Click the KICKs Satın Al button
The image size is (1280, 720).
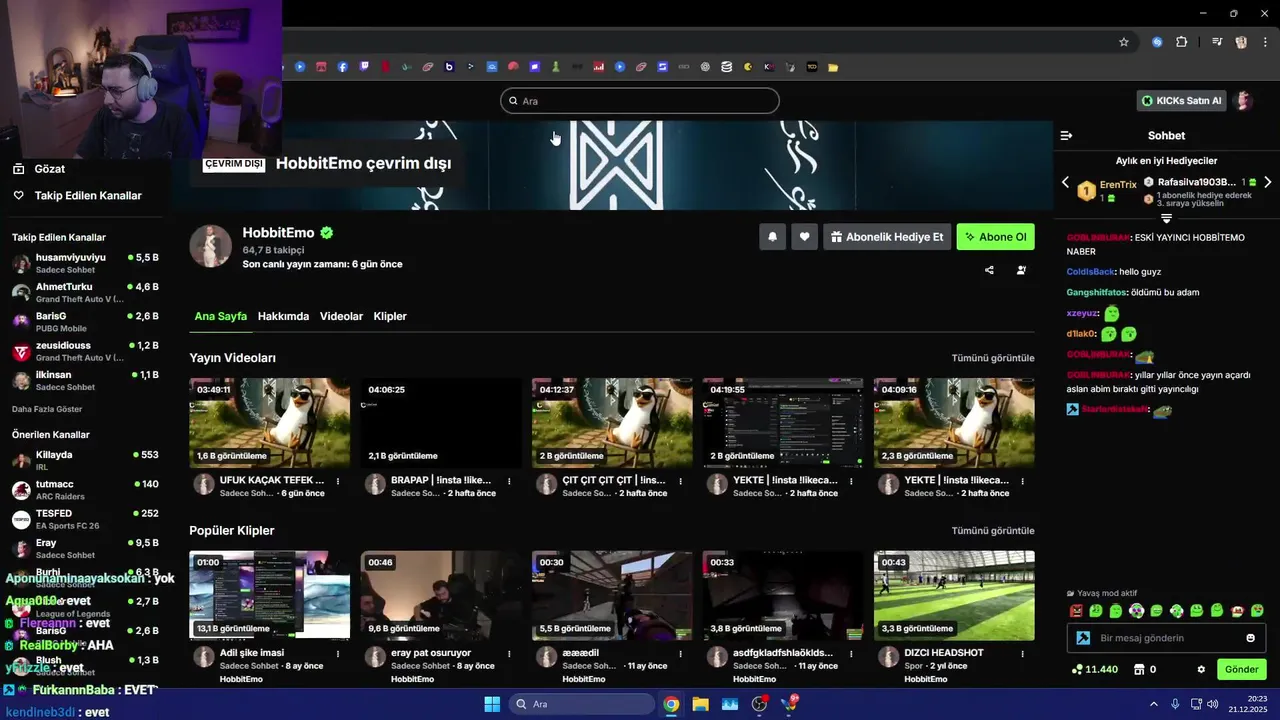coord(1182,101)
